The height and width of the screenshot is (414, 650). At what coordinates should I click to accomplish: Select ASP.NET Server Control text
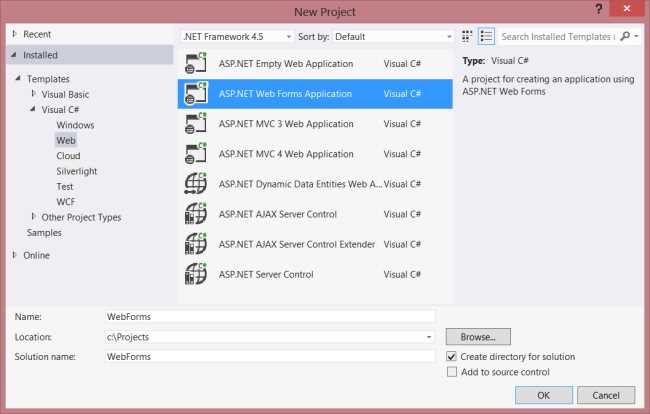point(266,274)
